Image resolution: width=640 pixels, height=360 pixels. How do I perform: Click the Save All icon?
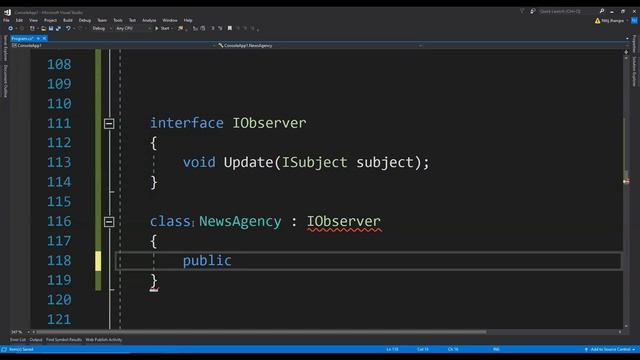pos(58,29)
